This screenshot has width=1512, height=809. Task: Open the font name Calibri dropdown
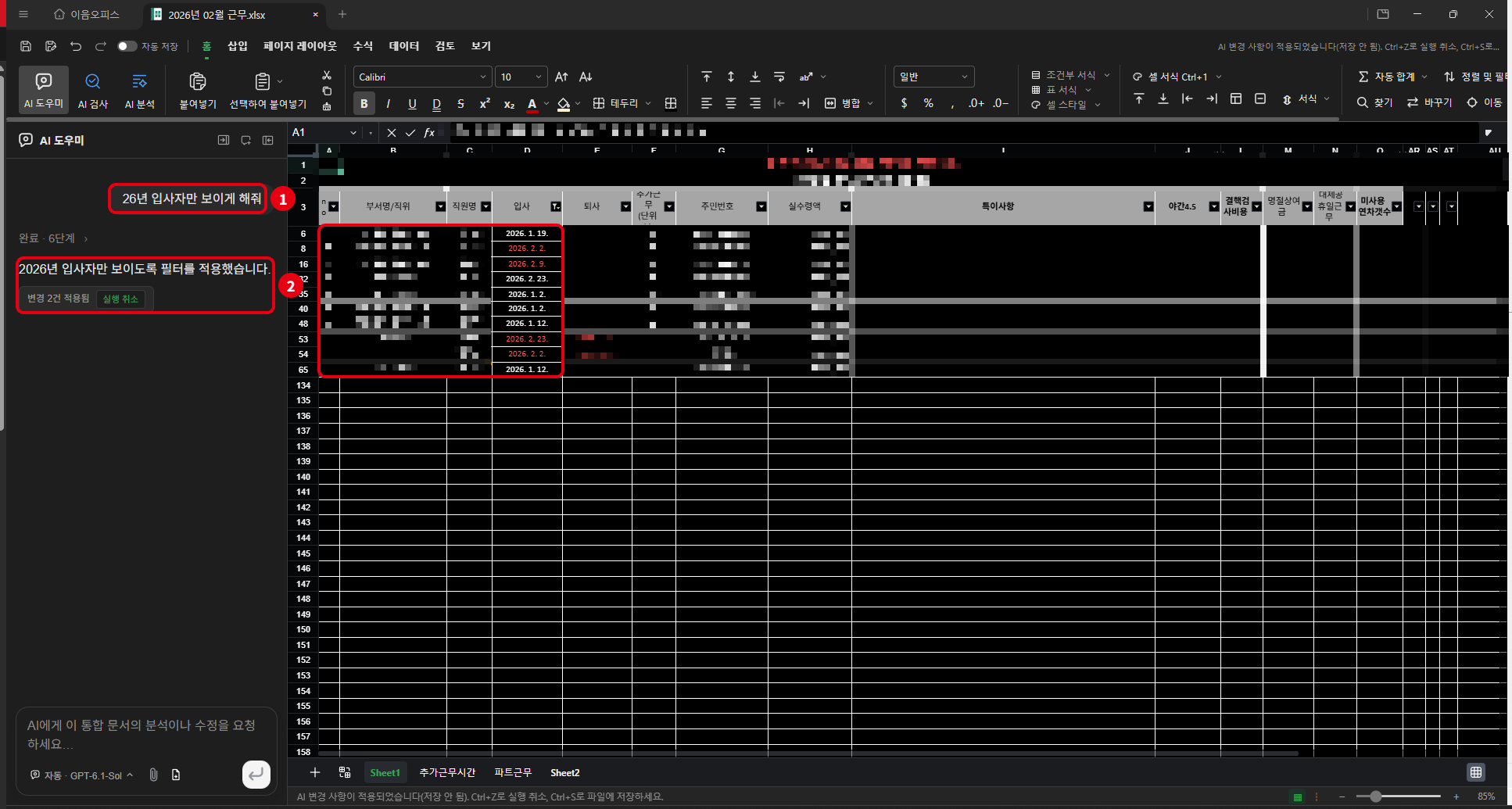pyautogui.click(x=422, y=77)
